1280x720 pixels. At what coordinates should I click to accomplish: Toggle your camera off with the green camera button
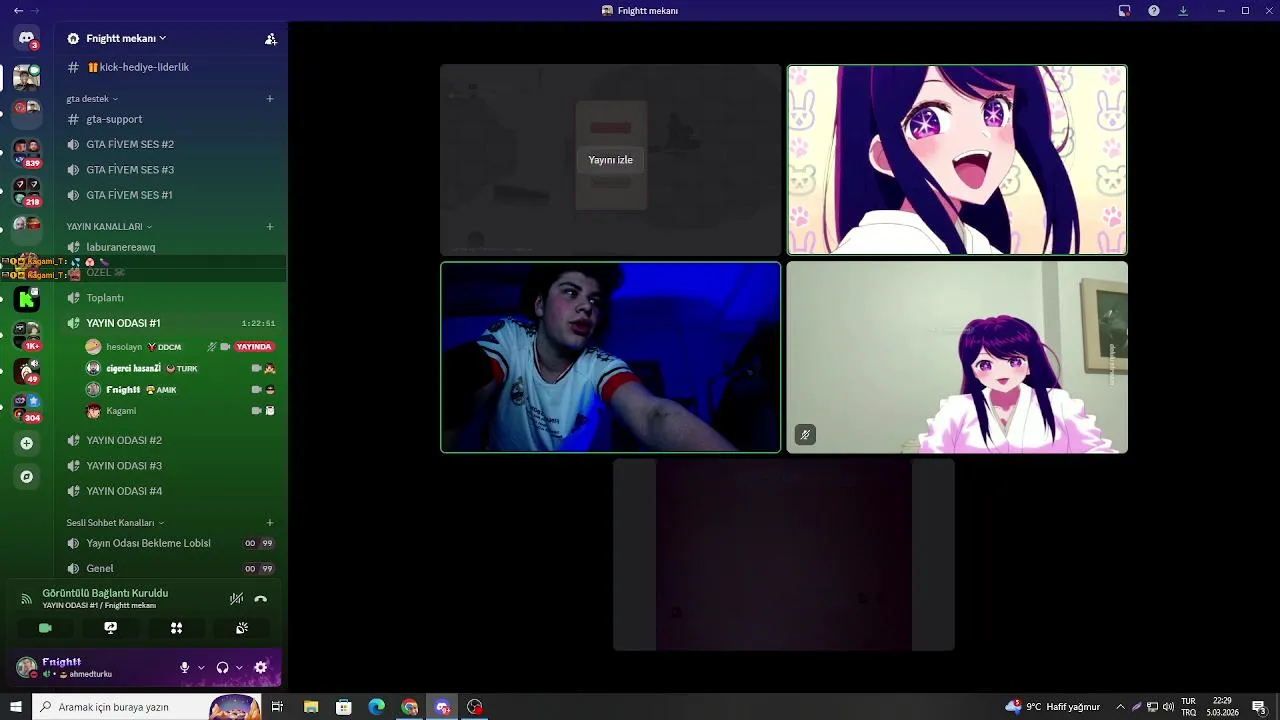[x=45, y=628]
